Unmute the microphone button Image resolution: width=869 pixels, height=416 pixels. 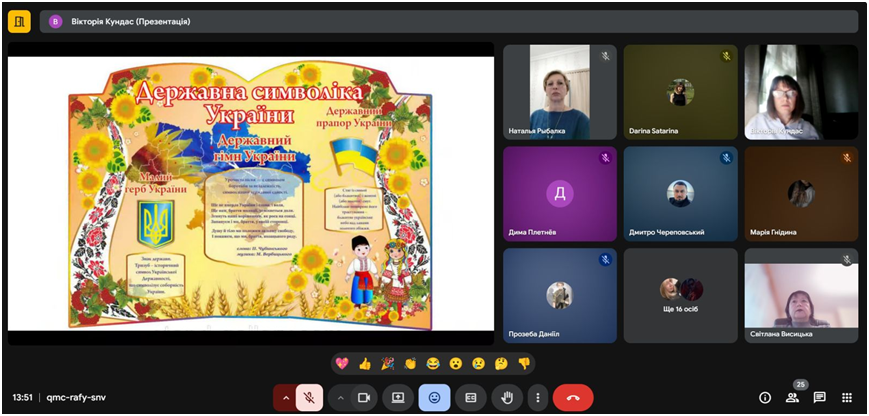pyautogui.click(x=310, y=397)
